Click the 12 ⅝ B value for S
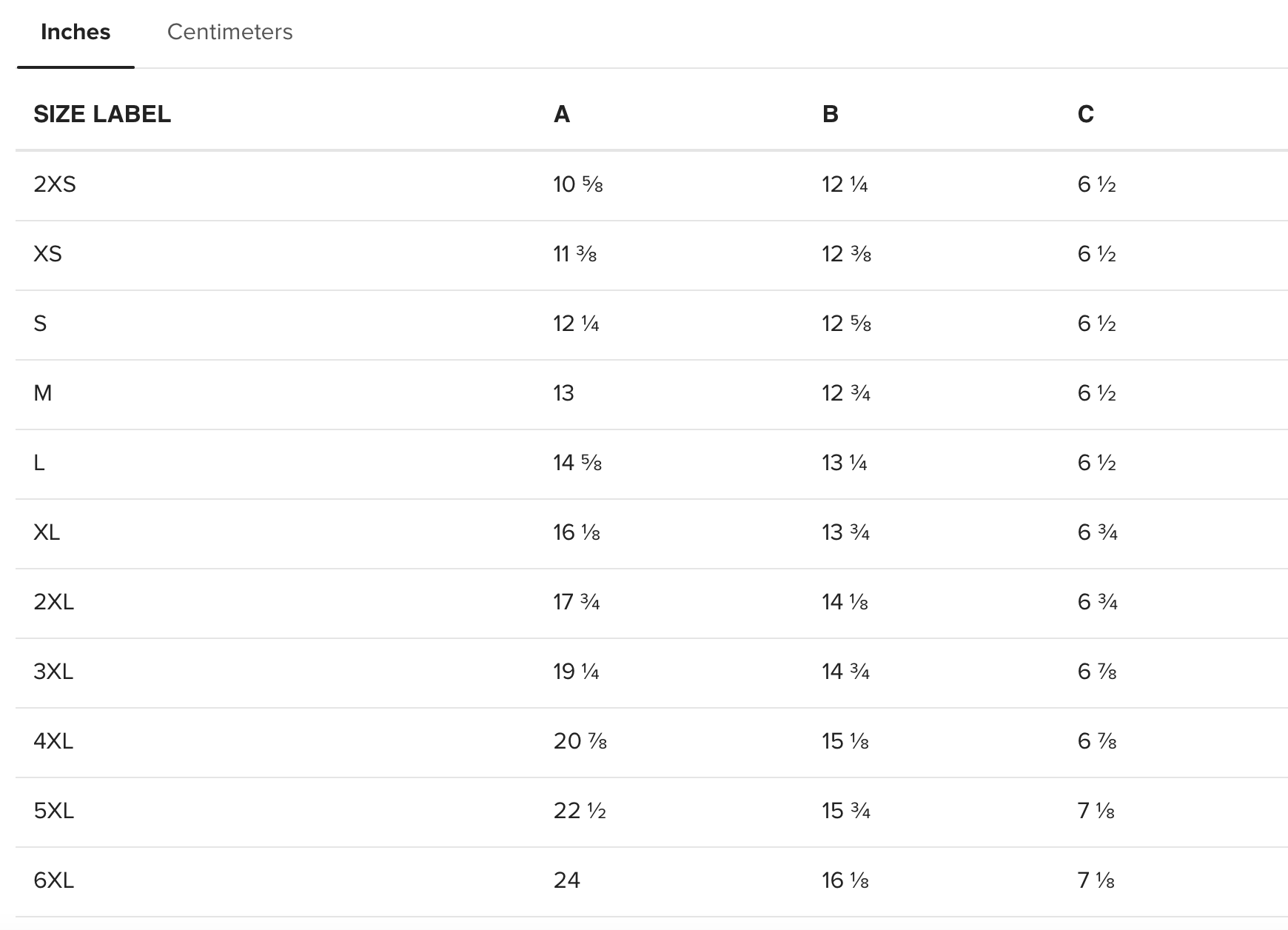1288x930 pixels. [846, 323]
